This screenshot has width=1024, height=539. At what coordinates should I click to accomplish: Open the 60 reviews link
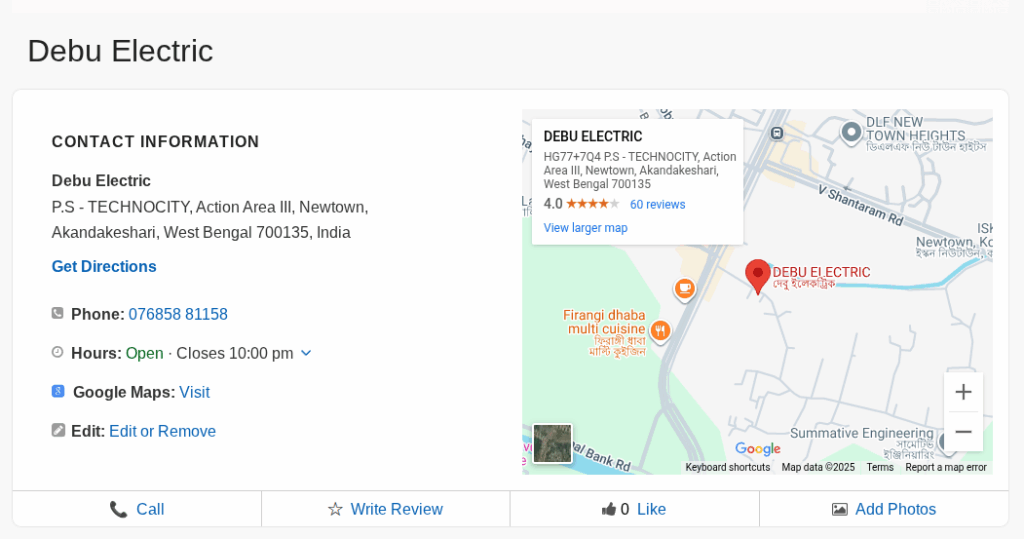657,205
